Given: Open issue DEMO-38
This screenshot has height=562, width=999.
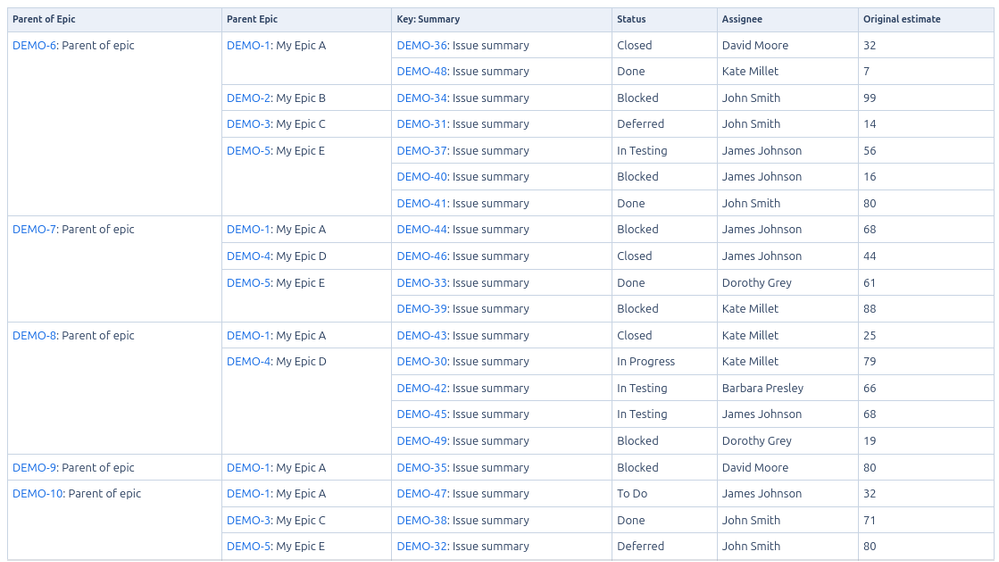Looking at the screenshot, I should (422, 520).
